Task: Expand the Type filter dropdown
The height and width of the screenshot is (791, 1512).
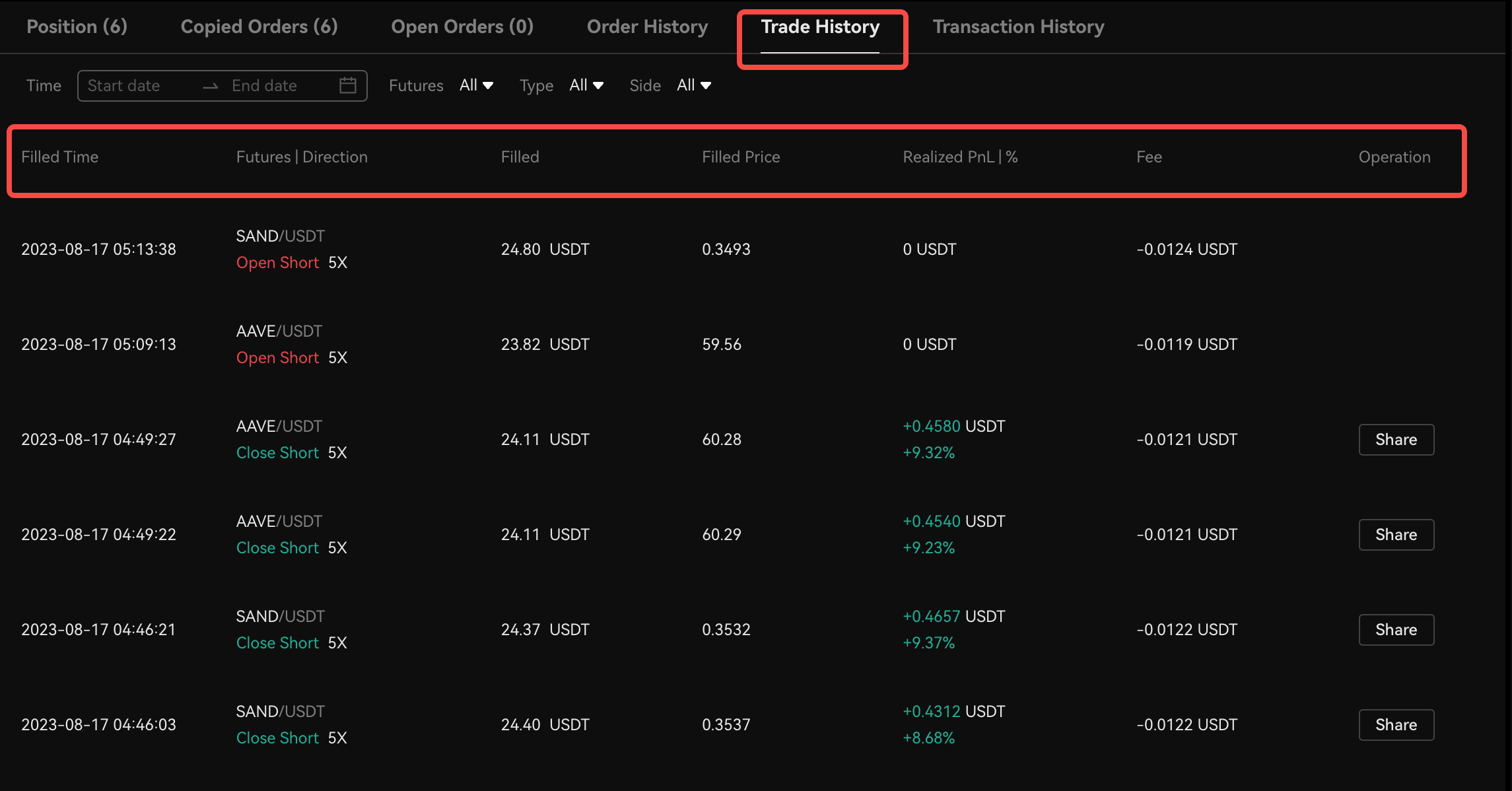Action: tap(586, 85)
